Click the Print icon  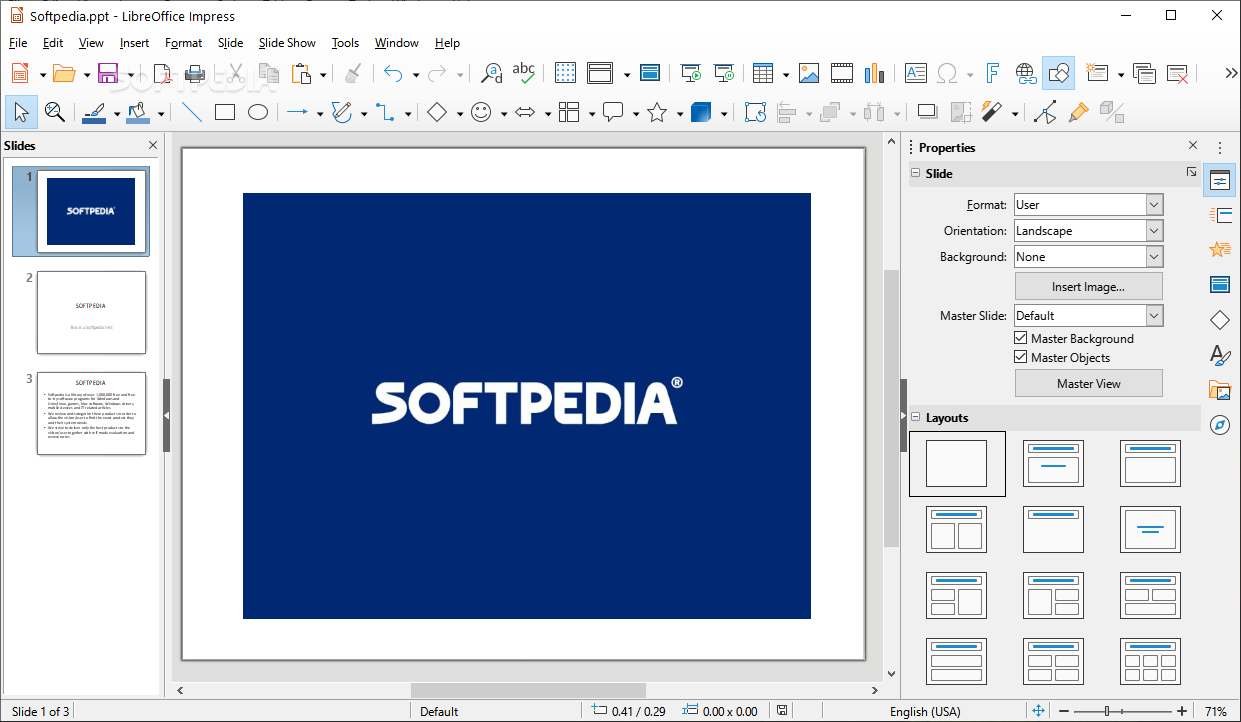point(195,73)
